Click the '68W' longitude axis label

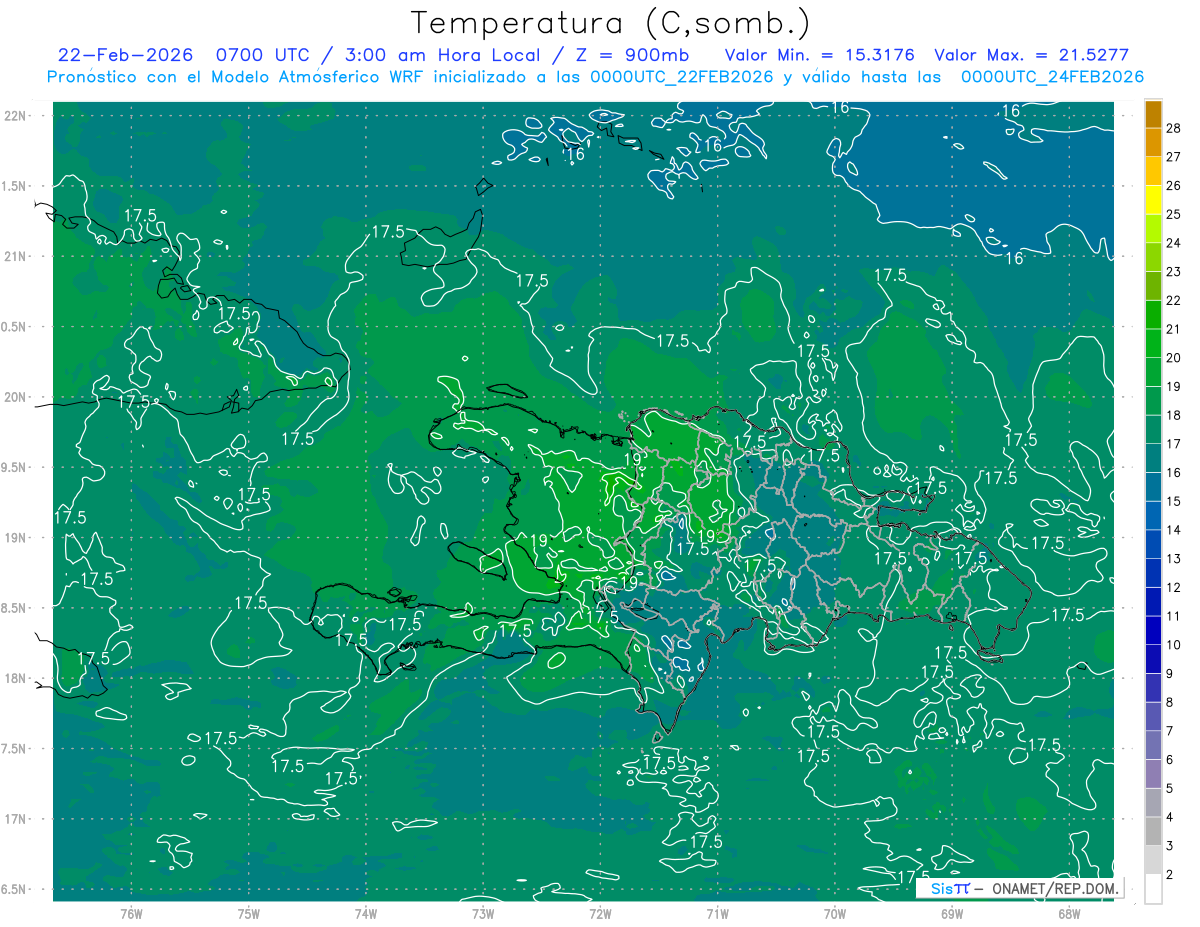tap(1069, 913)
